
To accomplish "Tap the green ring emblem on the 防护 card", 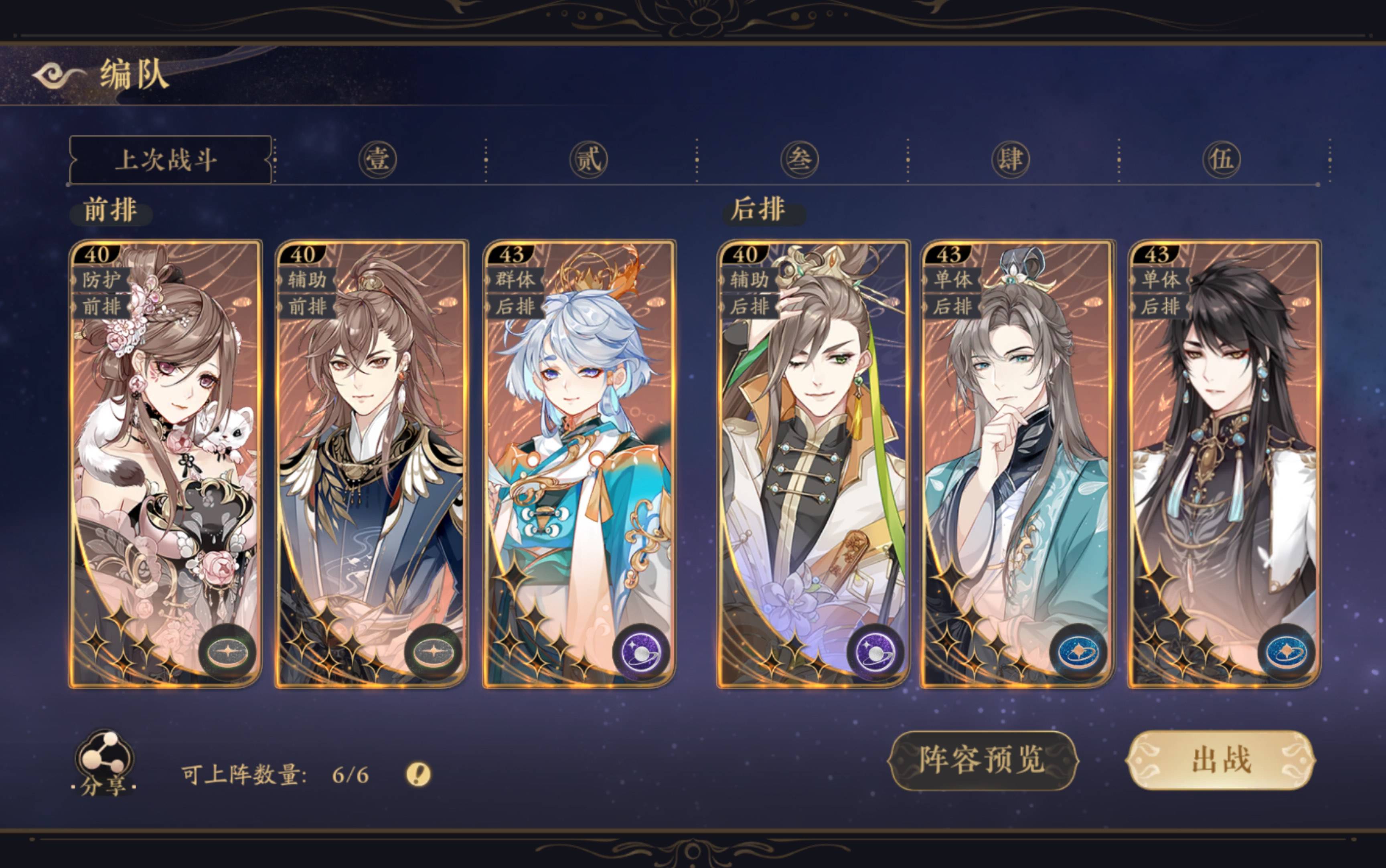I will tap(227, 652).
